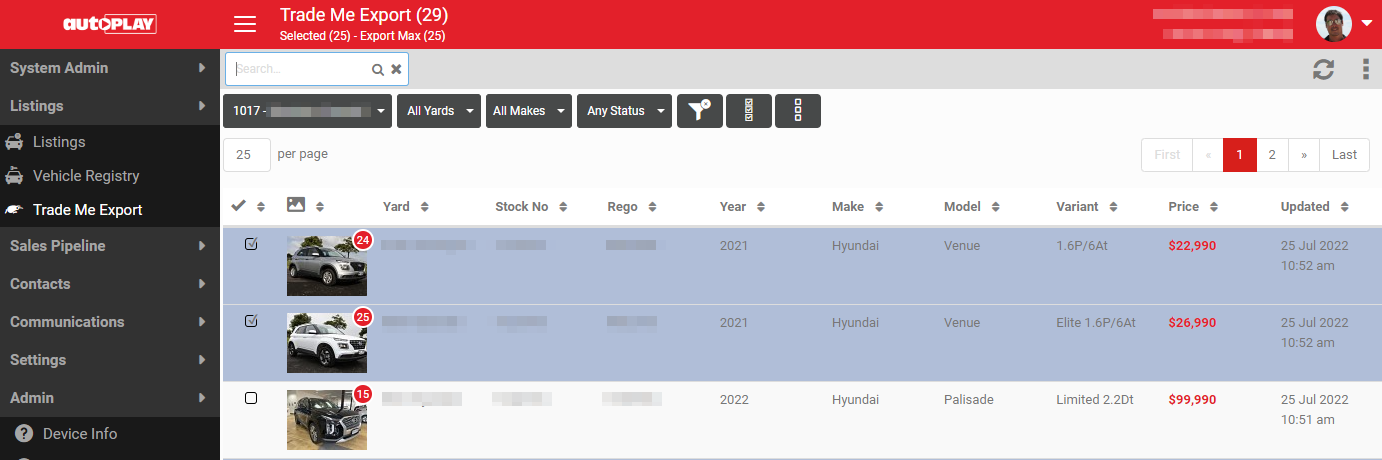Check the Palisade row checkbox

click(x=251, y=398)
